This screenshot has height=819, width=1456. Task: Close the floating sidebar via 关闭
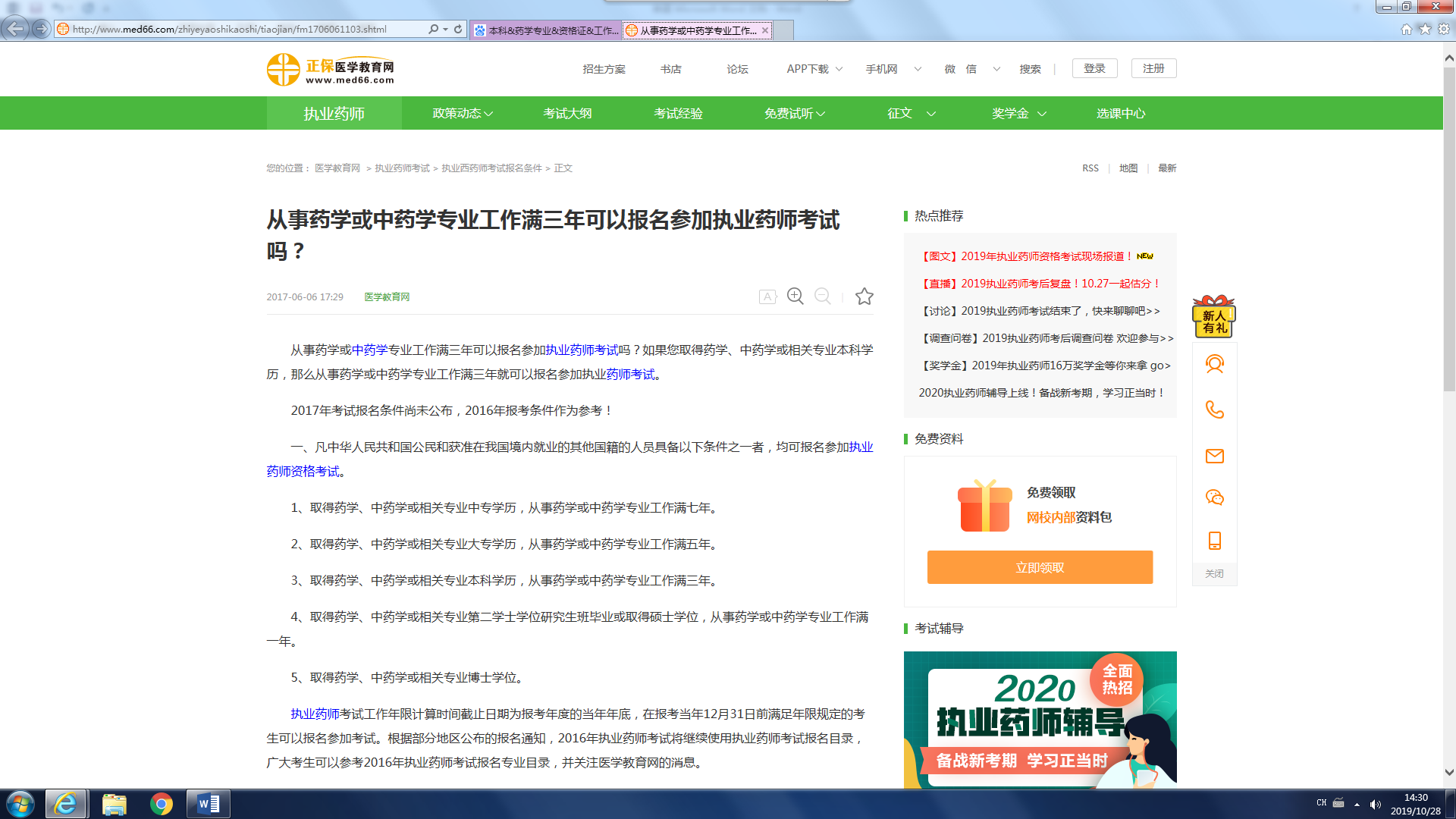pos(1214,574)
